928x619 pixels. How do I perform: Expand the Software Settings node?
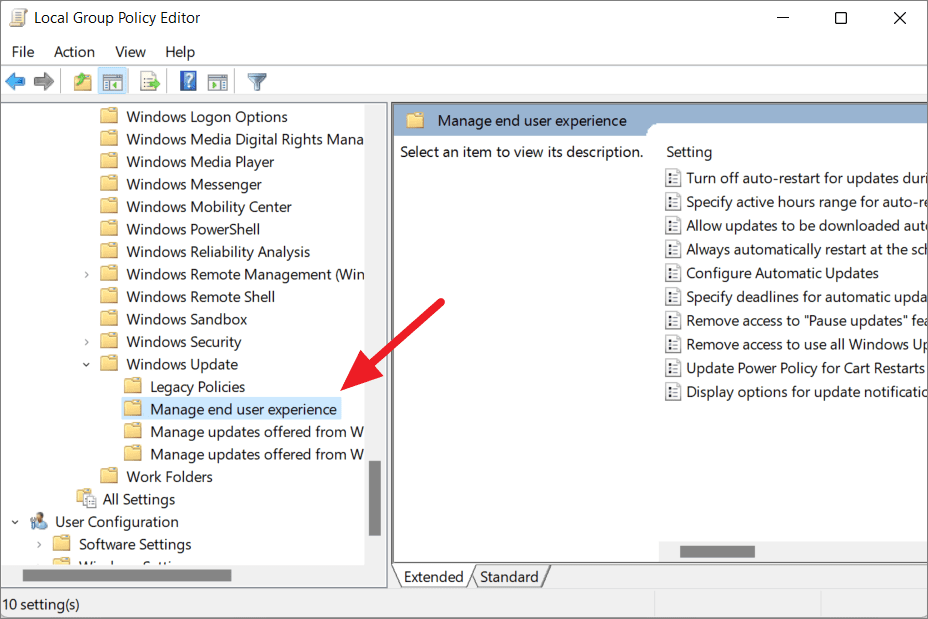[39, 544]
